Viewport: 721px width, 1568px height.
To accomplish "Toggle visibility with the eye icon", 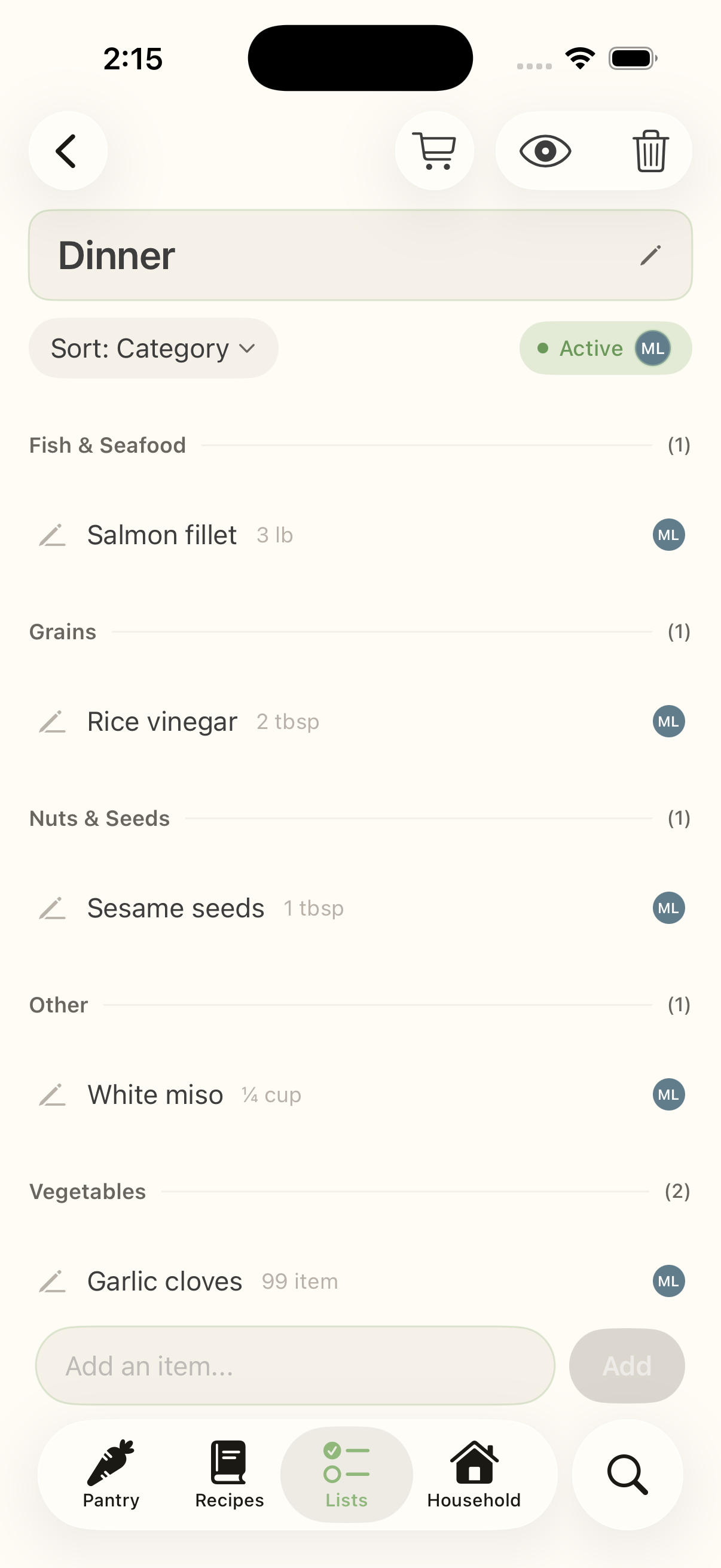I will [545, 151].
